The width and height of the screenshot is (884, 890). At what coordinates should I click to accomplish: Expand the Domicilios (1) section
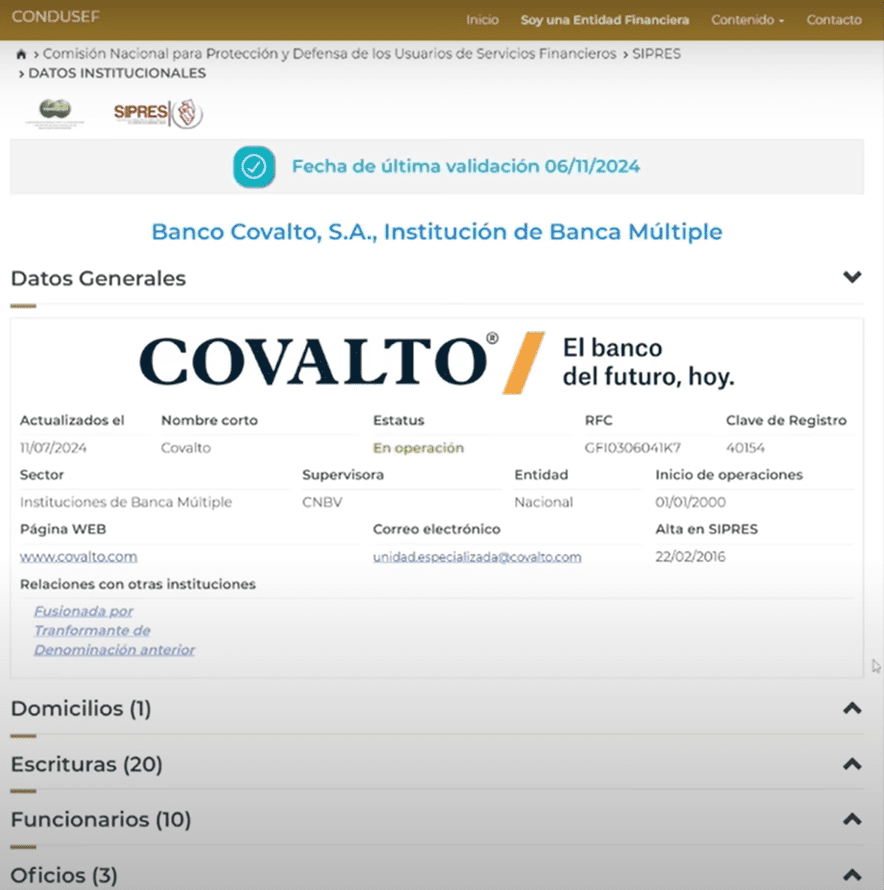tap(851, 709)
